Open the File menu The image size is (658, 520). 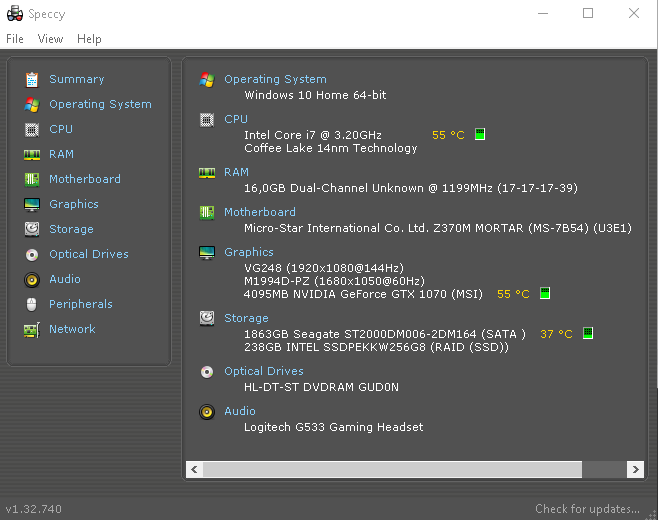15,39
